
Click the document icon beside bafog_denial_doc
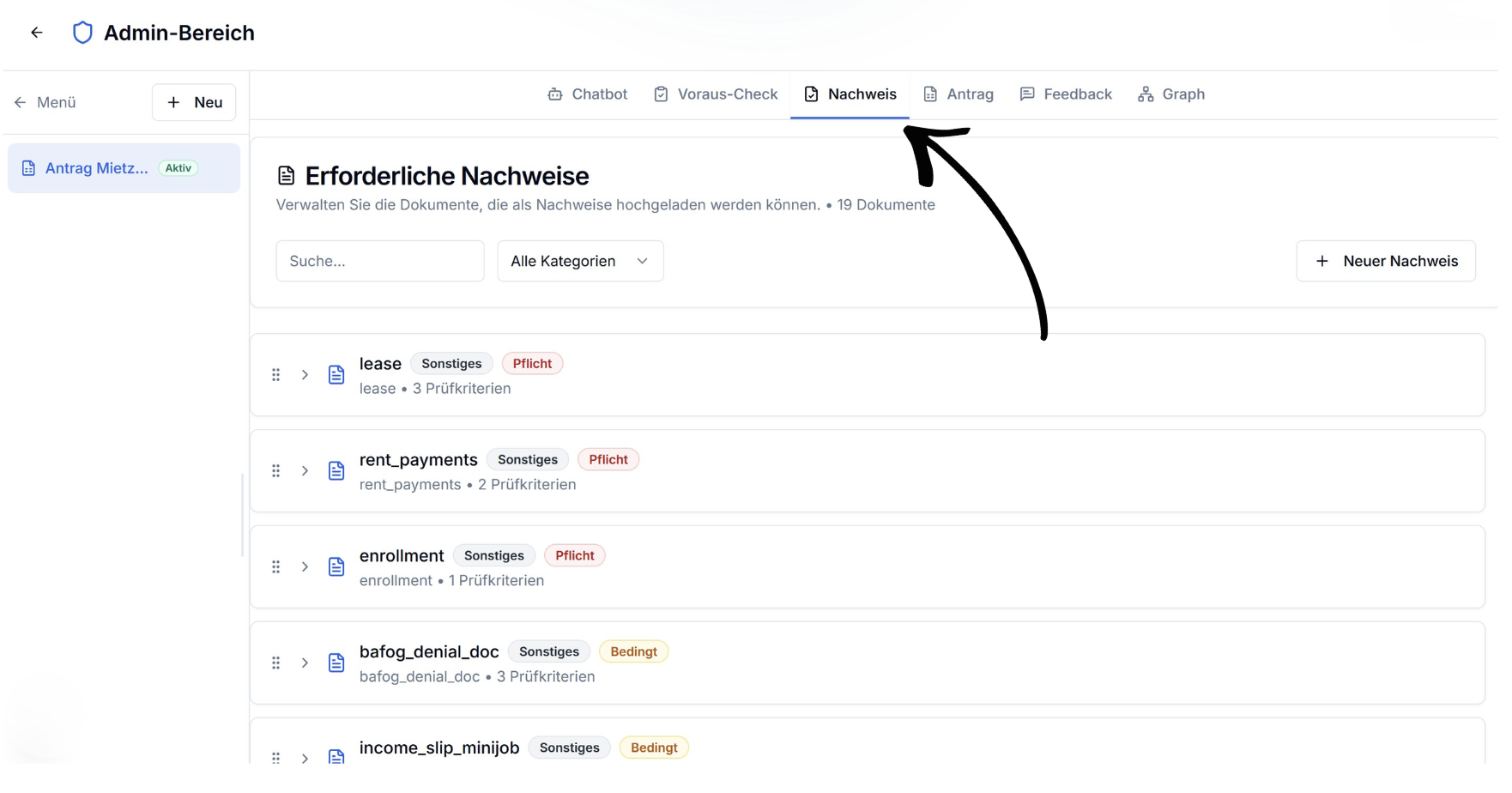coord(336,663)
